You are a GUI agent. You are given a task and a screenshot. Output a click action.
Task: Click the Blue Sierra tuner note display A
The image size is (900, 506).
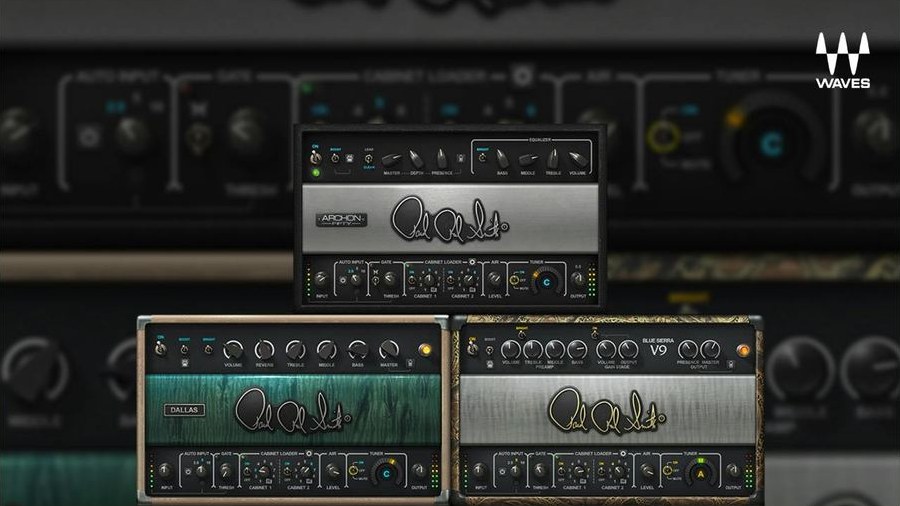click(701, 474)
